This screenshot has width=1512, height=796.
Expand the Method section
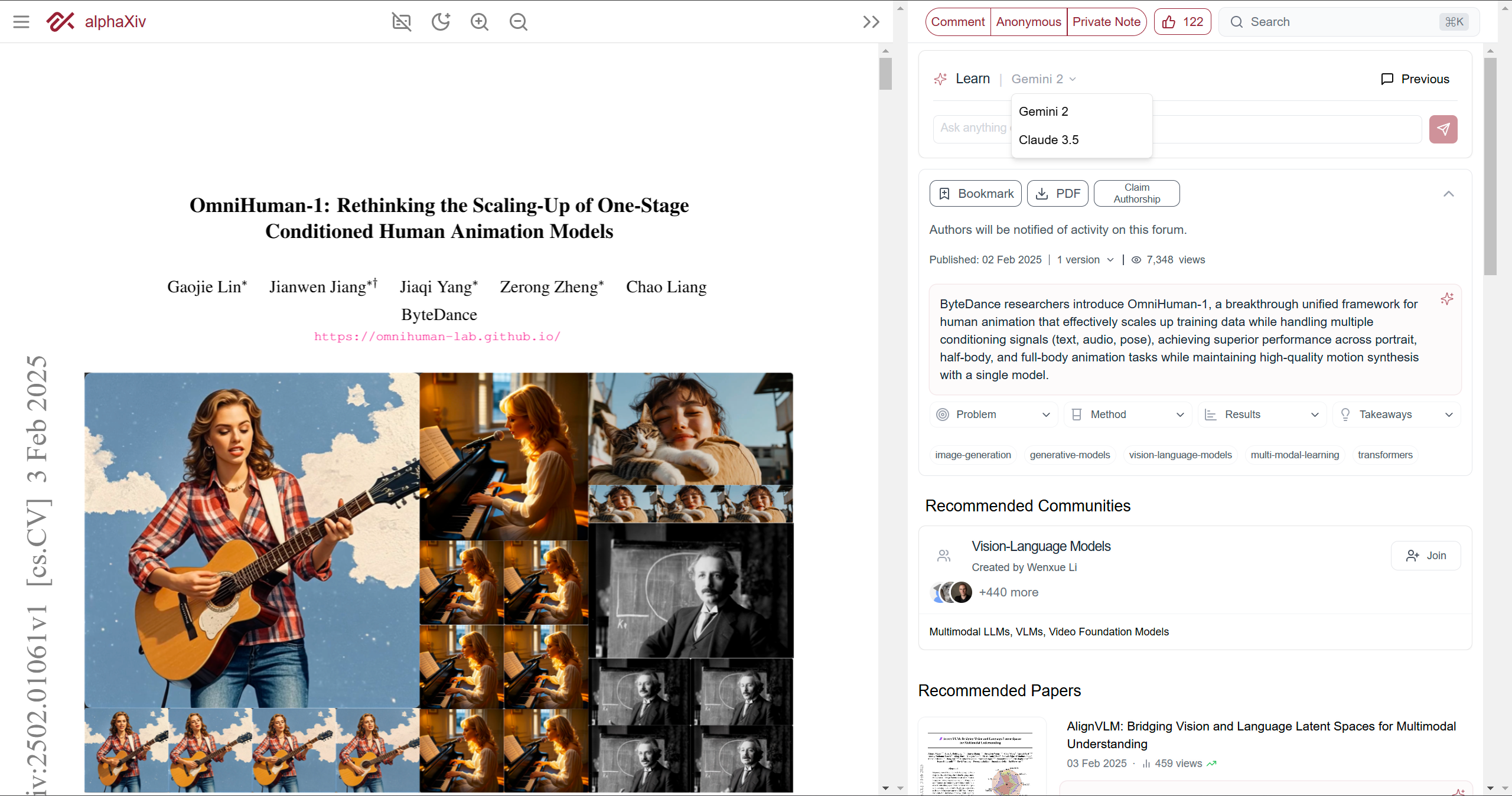pos(1128,415)
